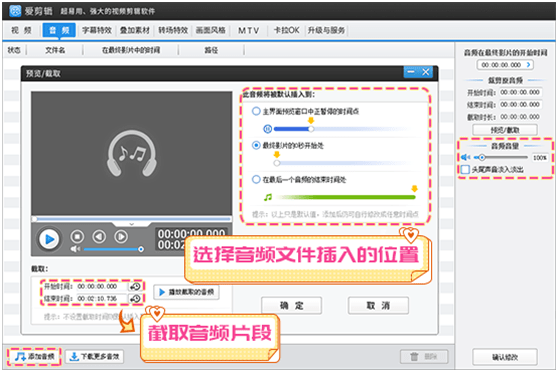This screenshot has height=372, width=558.
Task: Click the 在最终影片中的时间 column header
Action: [x=131, y=50]
